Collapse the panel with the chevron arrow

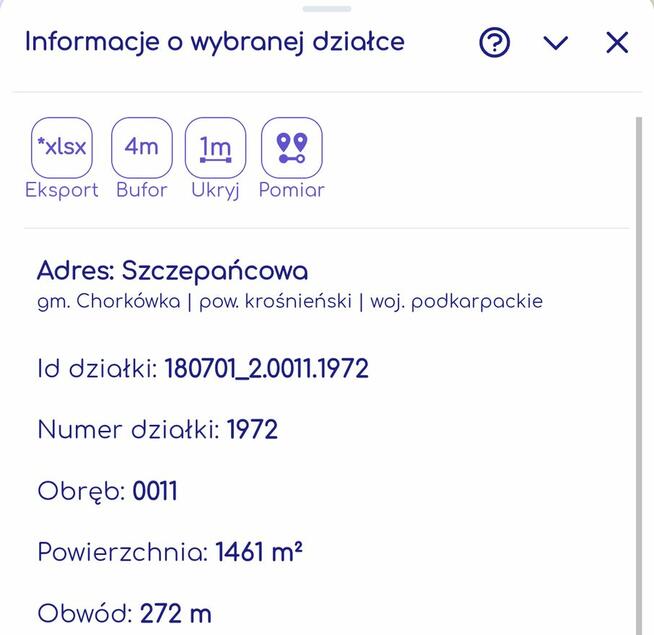coord(556,43)
